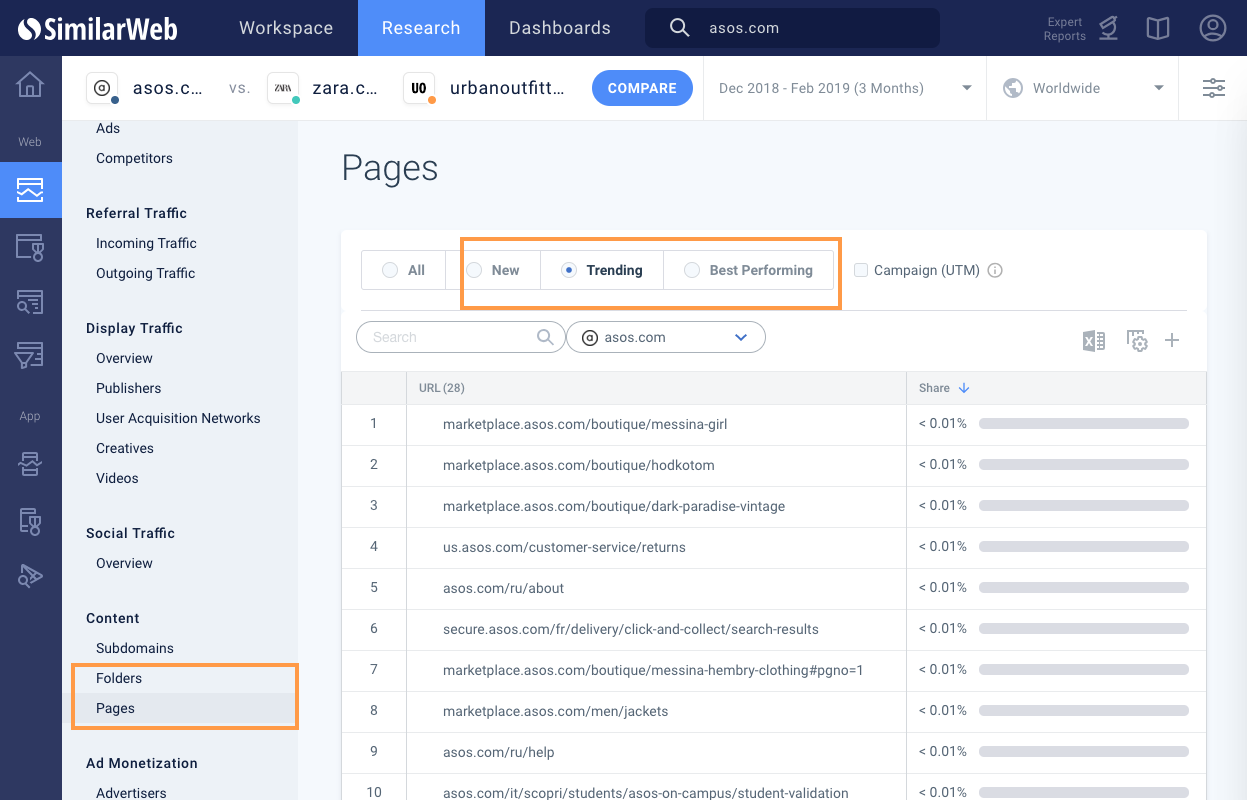The width and height of the screenshot is (1247, 800).
Task: Switch to the Dashboards tab
Action: [560, 28]
